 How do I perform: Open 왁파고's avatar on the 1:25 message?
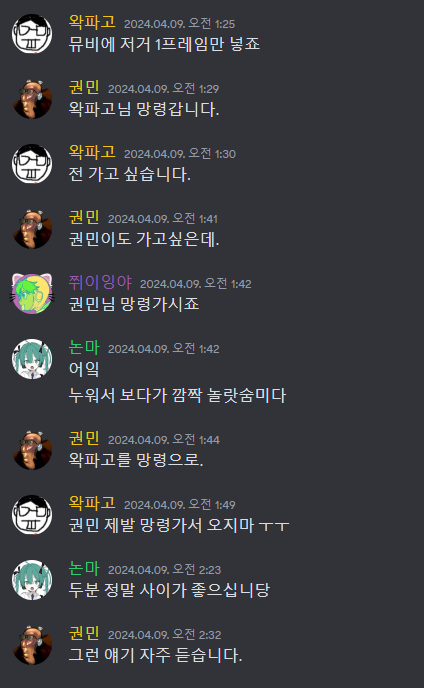[32, 34]
